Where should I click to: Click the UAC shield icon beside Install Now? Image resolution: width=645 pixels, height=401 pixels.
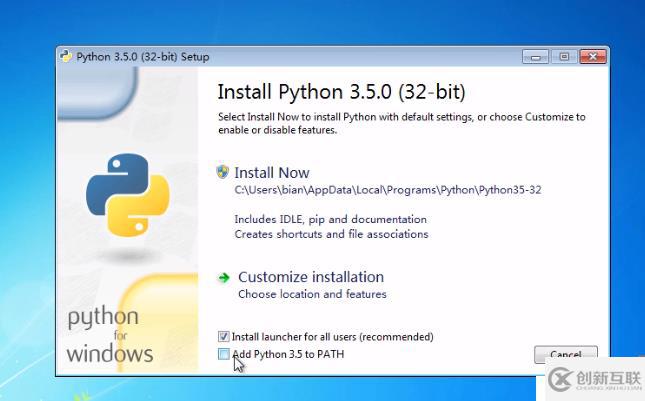point(223,172)
